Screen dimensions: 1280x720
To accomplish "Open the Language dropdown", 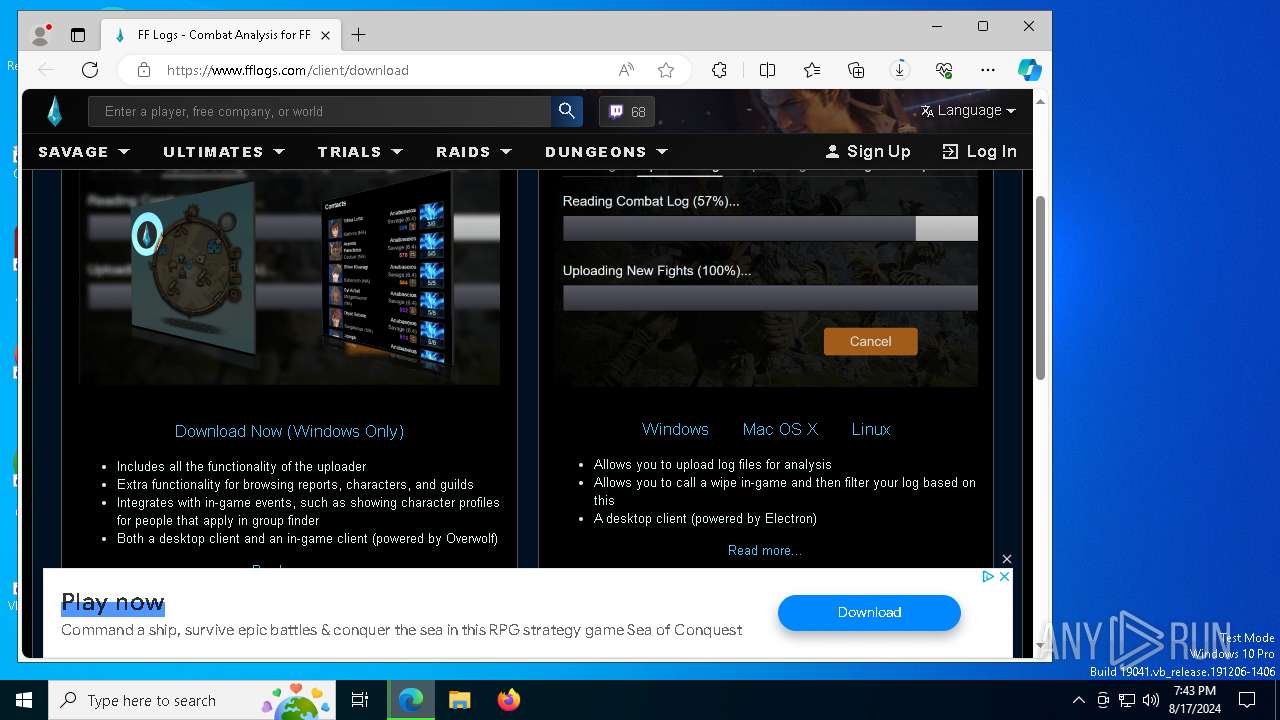I will 968,110.
